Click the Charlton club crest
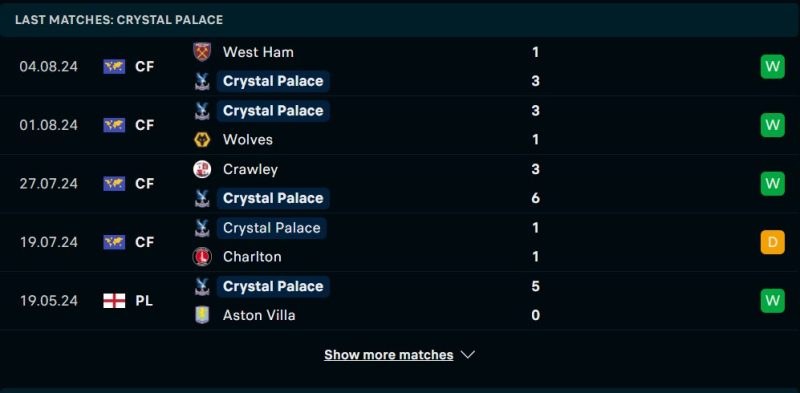 202,257
